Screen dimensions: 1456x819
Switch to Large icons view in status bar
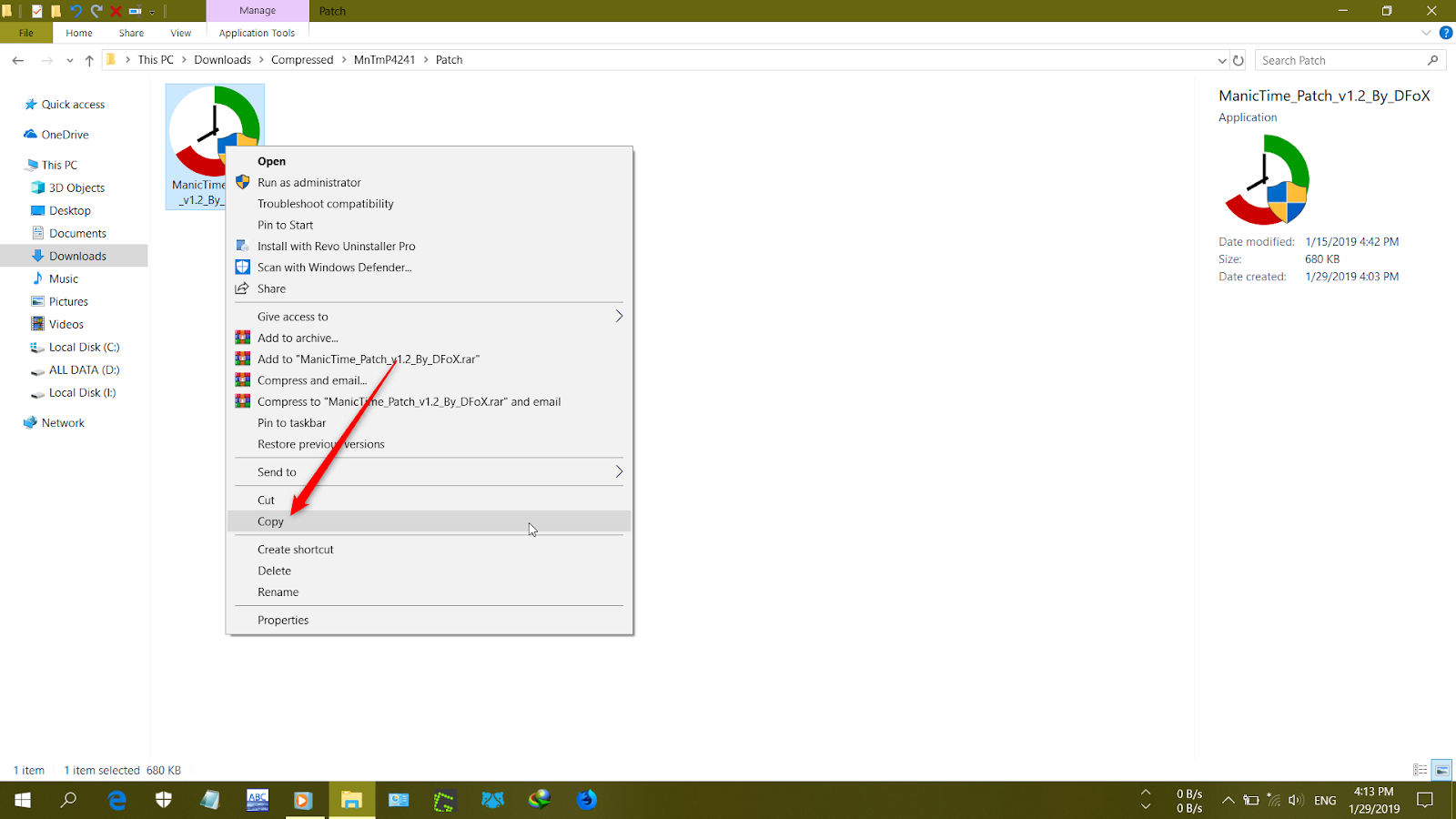tap(1441, 770)
